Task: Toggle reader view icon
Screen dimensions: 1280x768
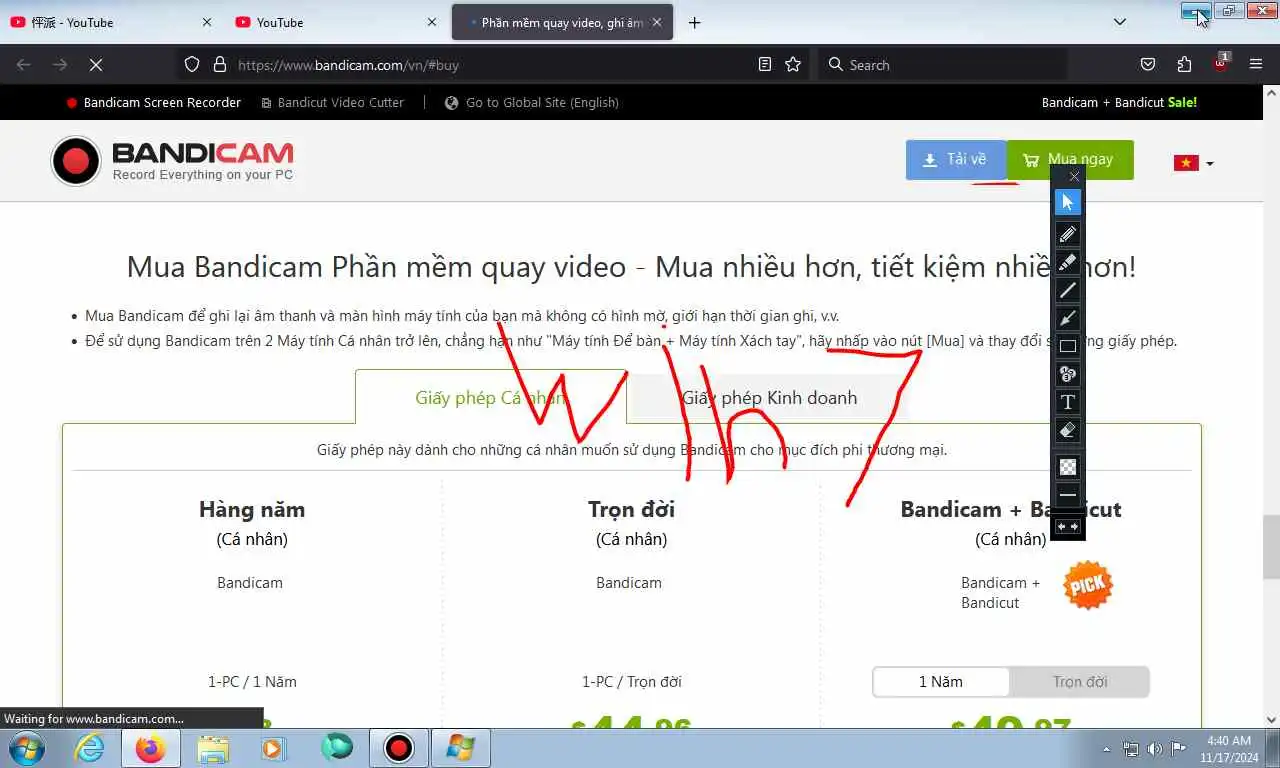Action: [x=765, y=64]
